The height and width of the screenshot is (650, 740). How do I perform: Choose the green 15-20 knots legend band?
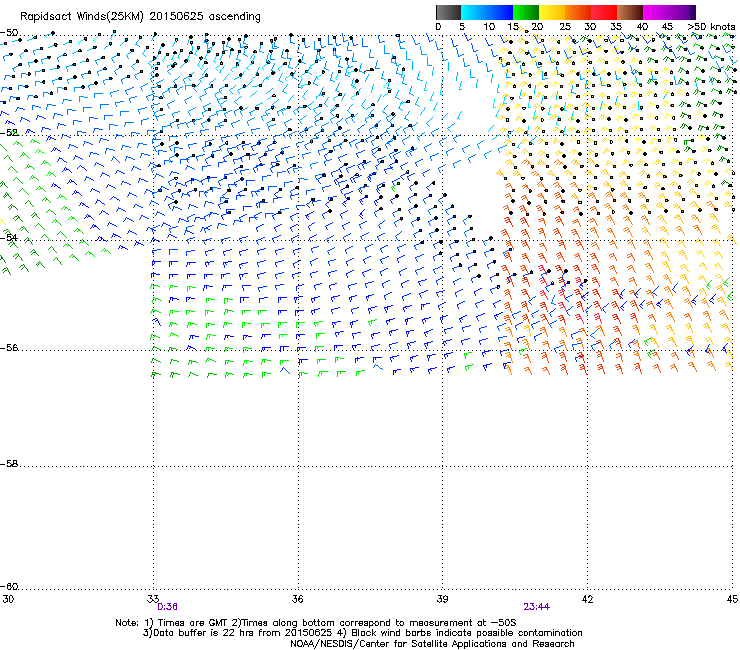525,12
